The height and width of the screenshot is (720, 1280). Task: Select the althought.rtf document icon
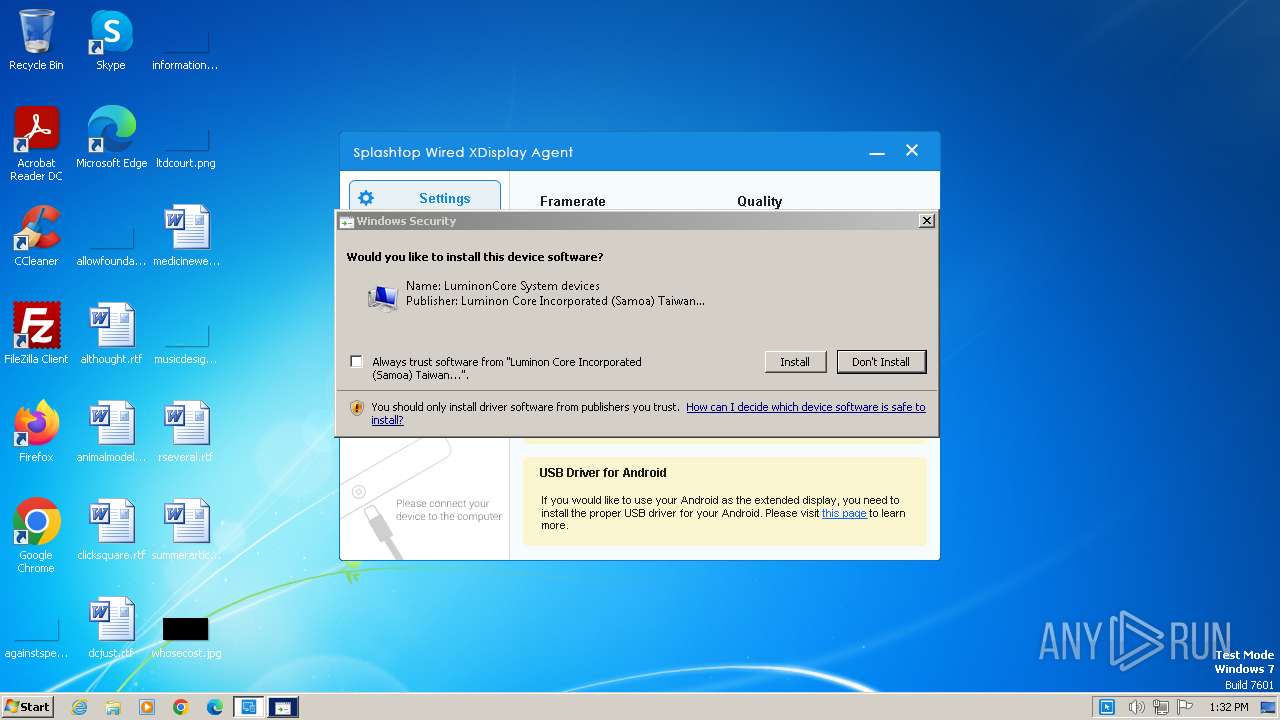coord(111,334)
